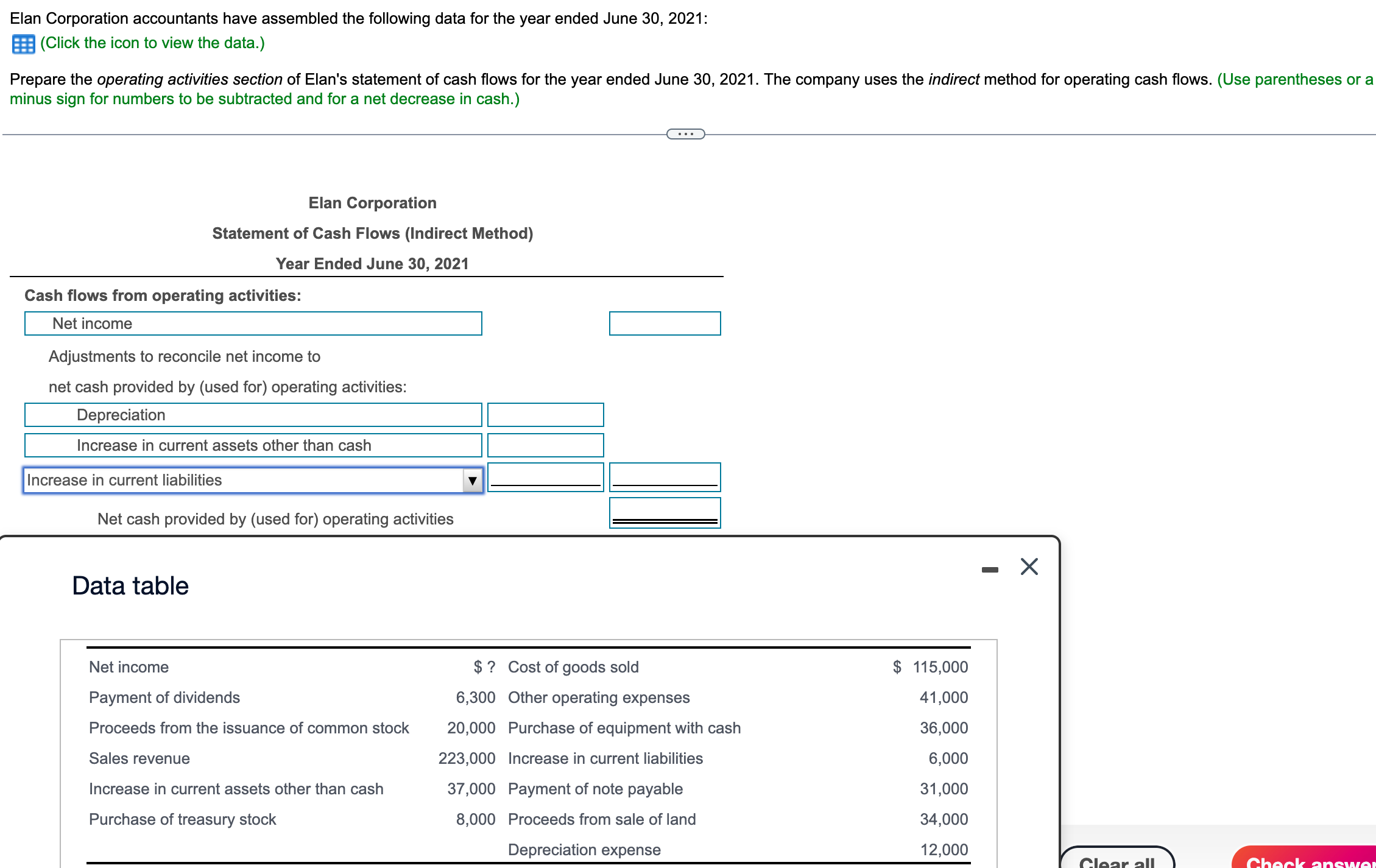Viewport: 1376px width, 868px height.
Task: Open the 'Click the icon to view the data' link
Action: (152, 43)
